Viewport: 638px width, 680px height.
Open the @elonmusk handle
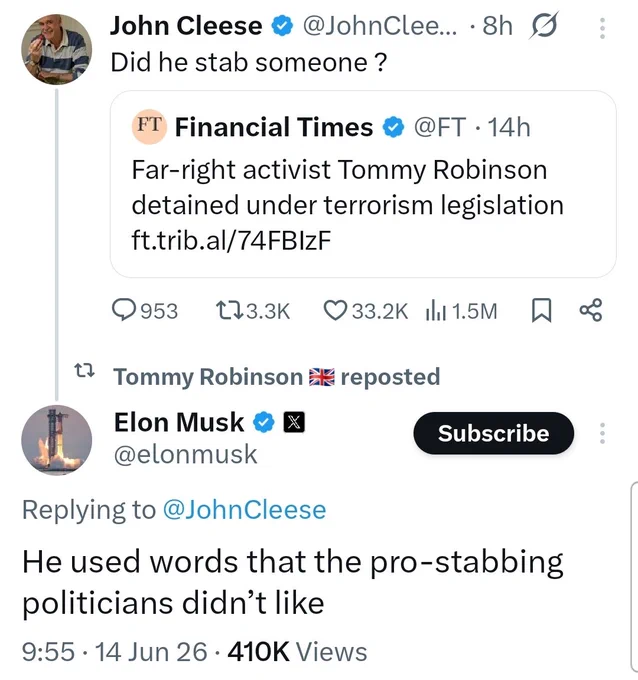click(186, 454)
